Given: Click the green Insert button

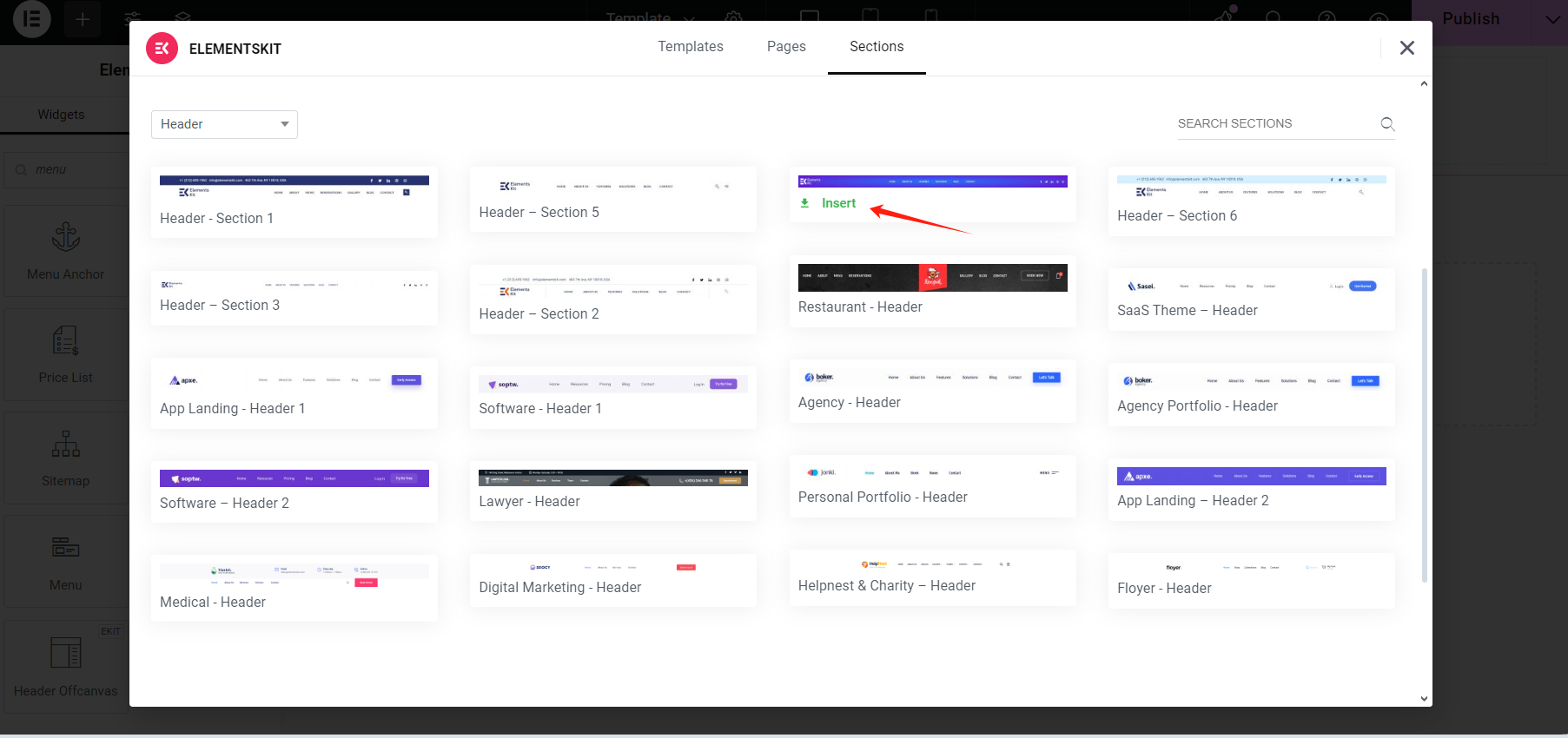Looking at the screenshot, I should 829,203.
